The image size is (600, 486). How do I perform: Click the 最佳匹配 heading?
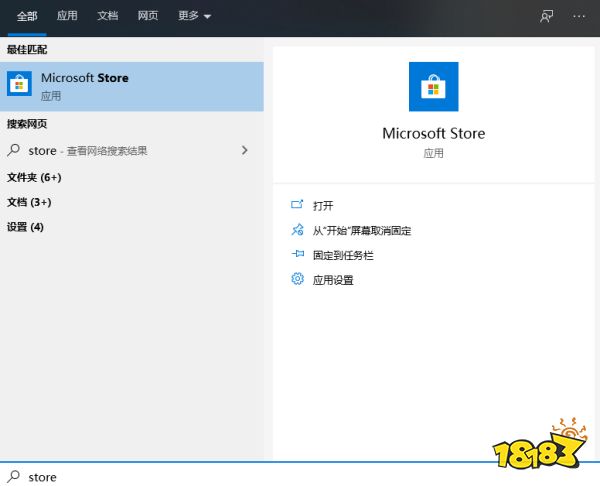coord(27,50)
